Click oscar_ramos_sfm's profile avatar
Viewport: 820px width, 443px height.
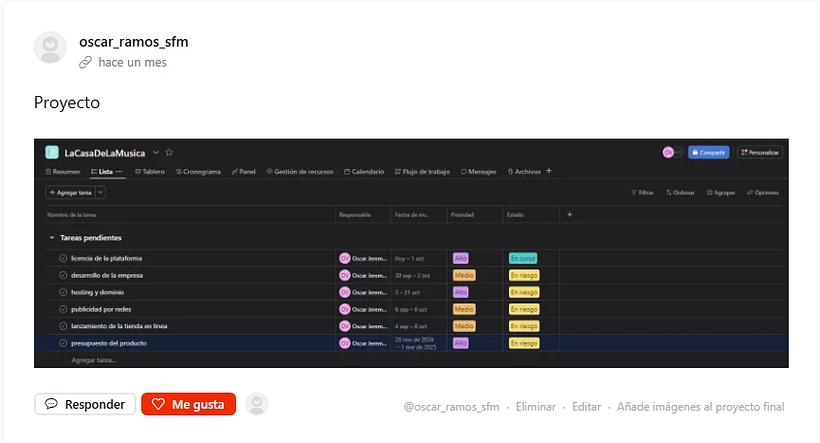point(50,48)
